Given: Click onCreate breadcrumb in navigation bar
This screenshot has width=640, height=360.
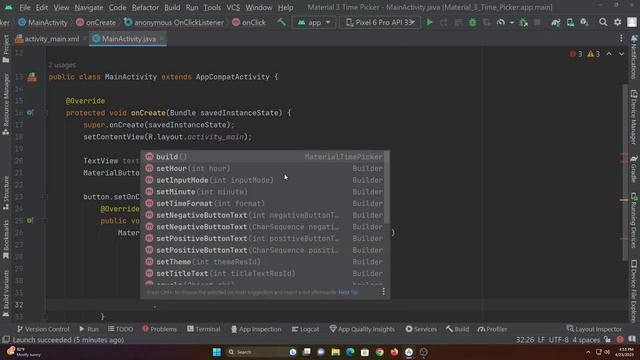Looking at the screenshot, I should click(x=96, y=22).
